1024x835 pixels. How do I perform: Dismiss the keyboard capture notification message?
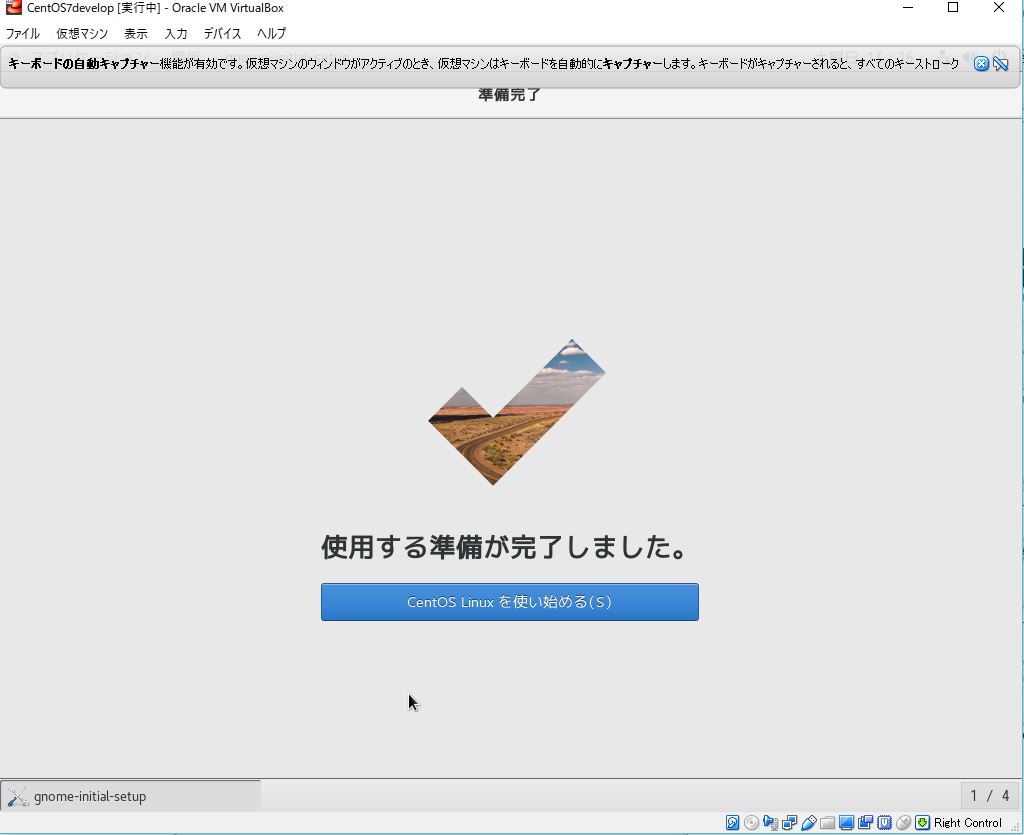tap(980, 63)
